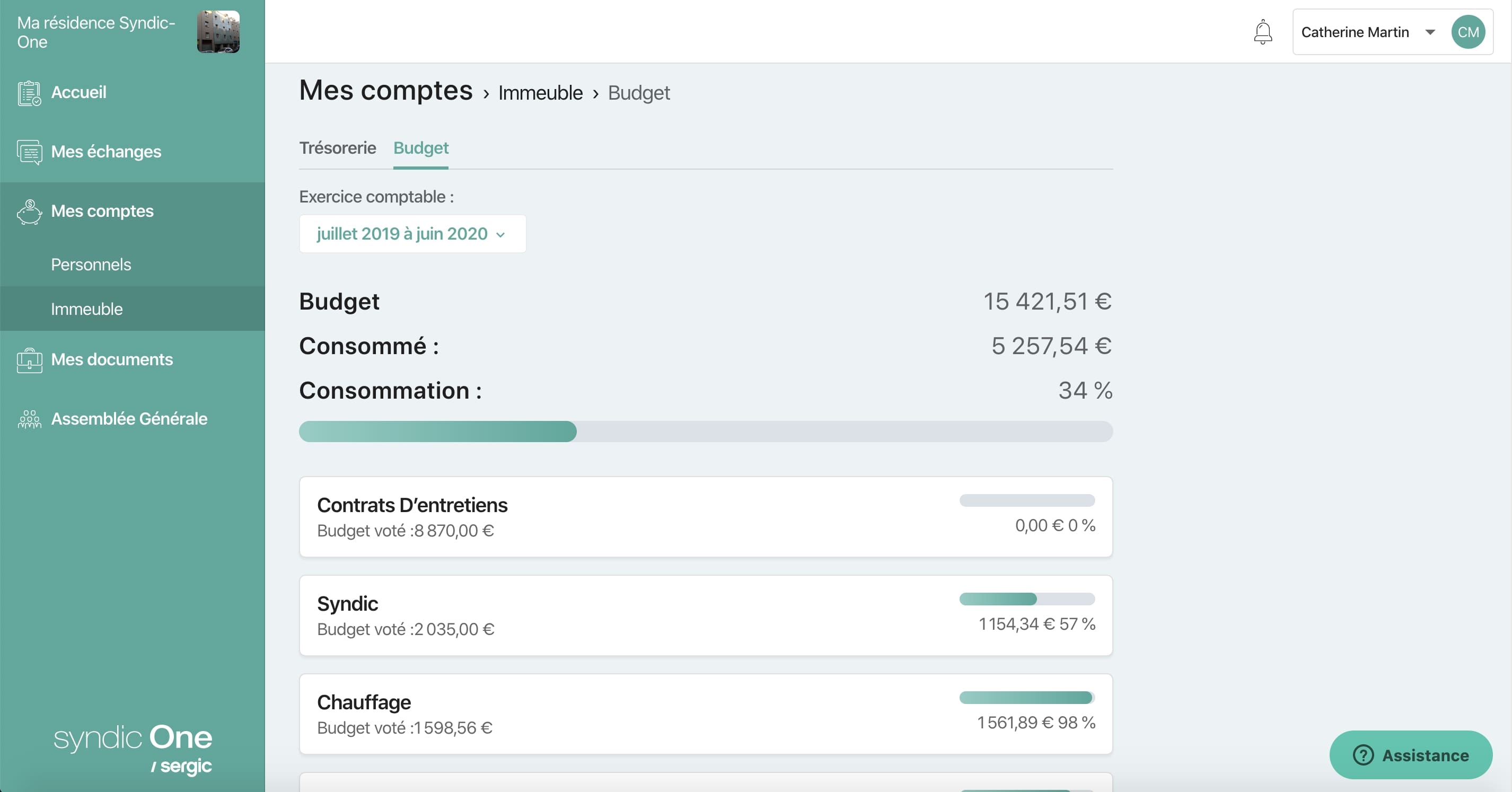
Task: Click the Immeuble breadcrumb link
Action: click(541, 93)
